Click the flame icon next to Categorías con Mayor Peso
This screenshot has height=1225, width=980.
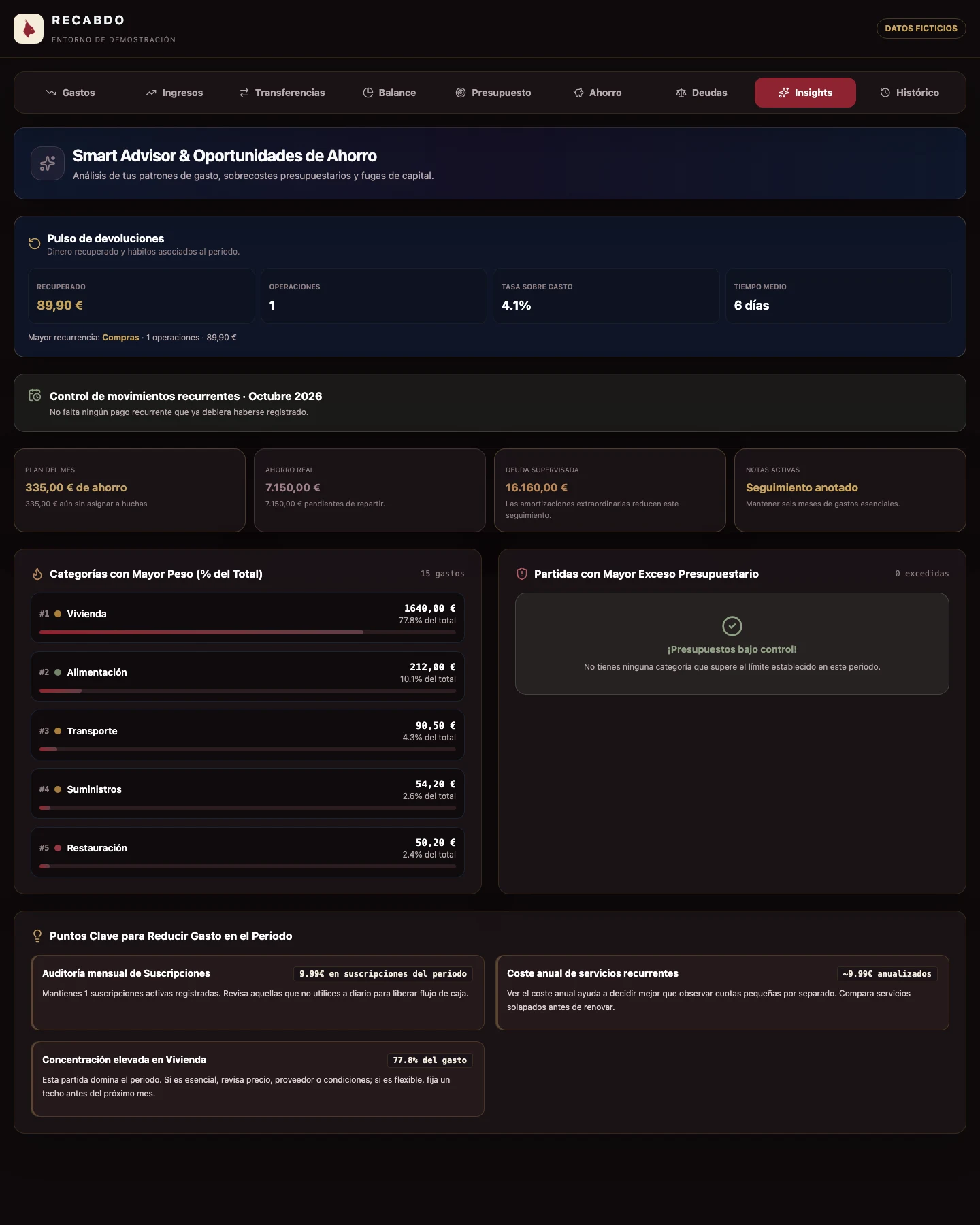37,574
